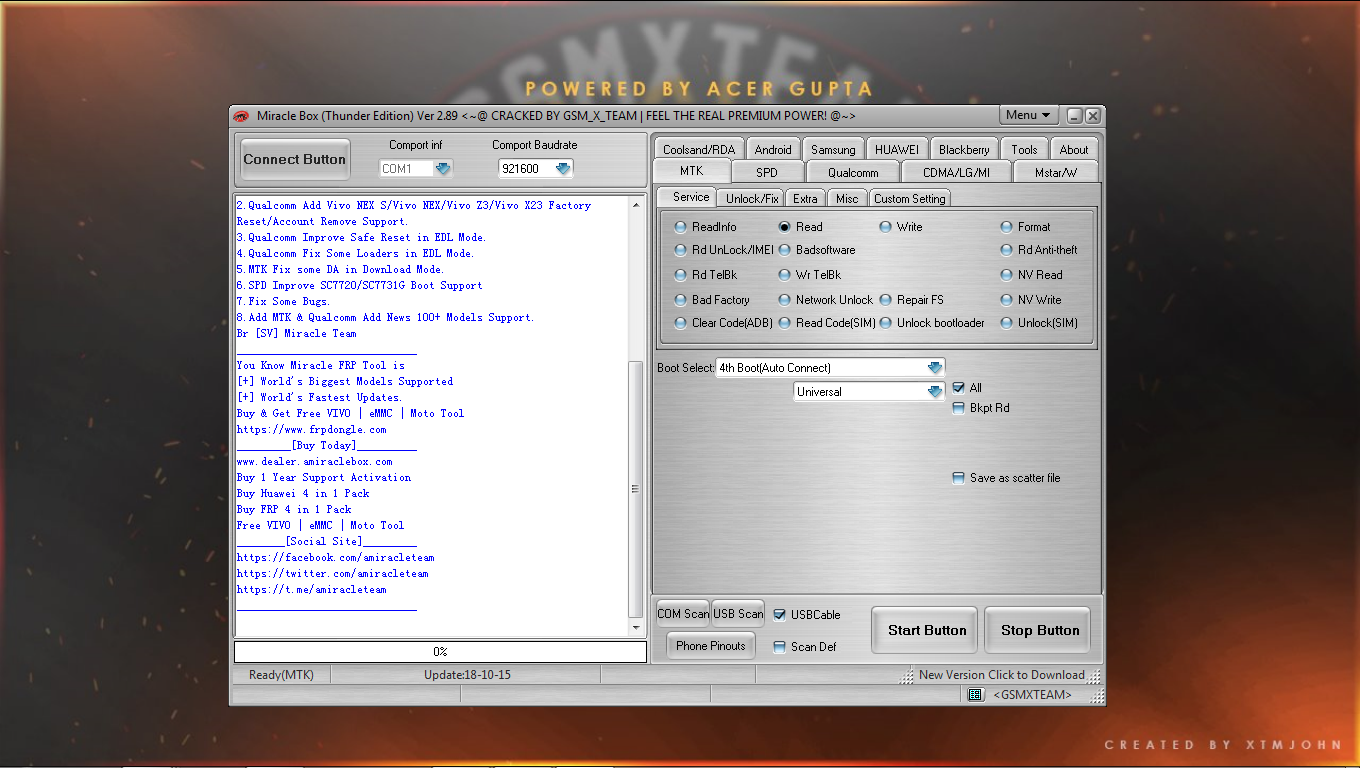Select the SPD tab

coord(767,172)
